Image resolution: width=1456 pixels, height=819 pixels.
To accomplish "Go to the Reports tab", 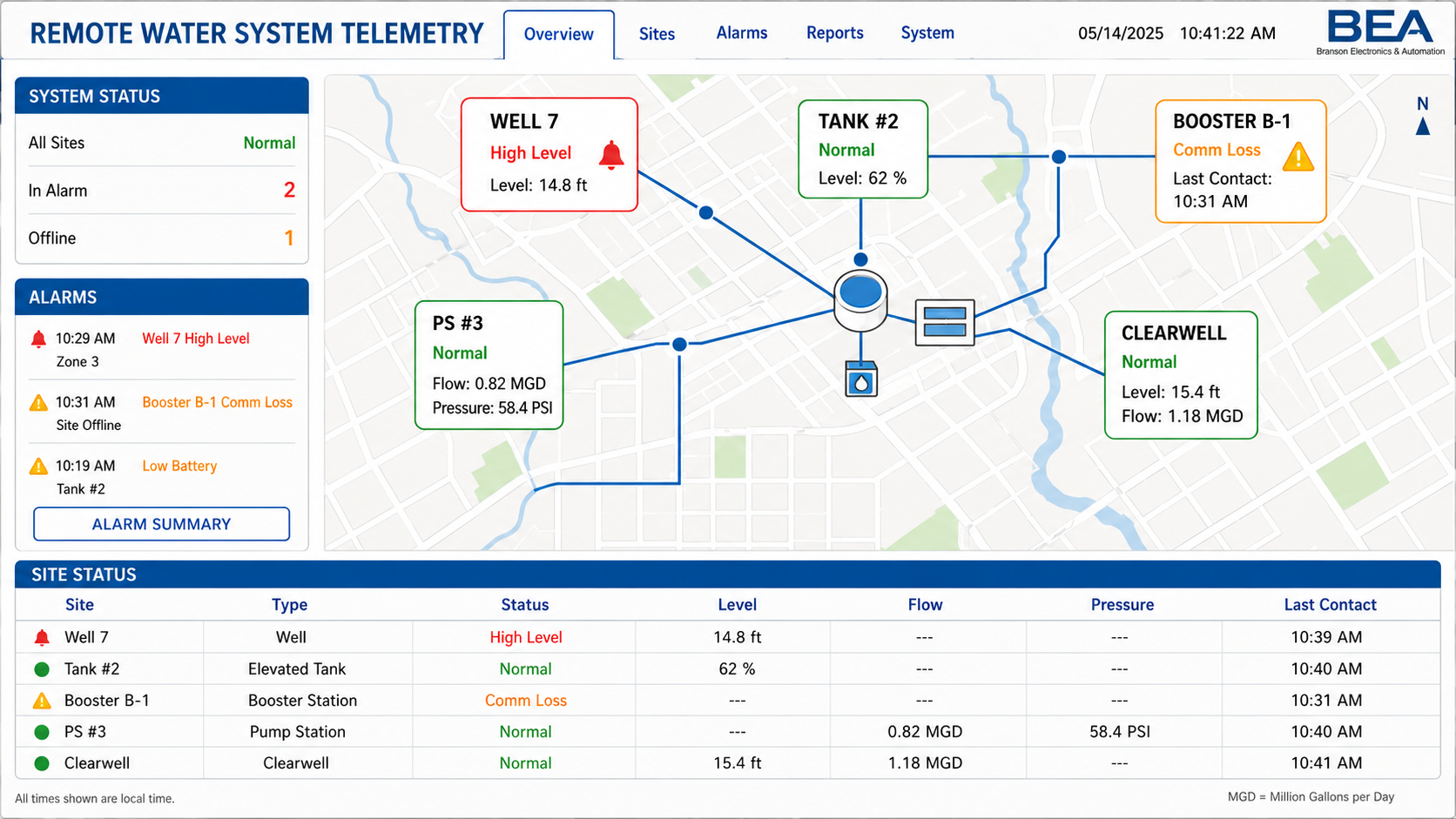I will point(835,33).
